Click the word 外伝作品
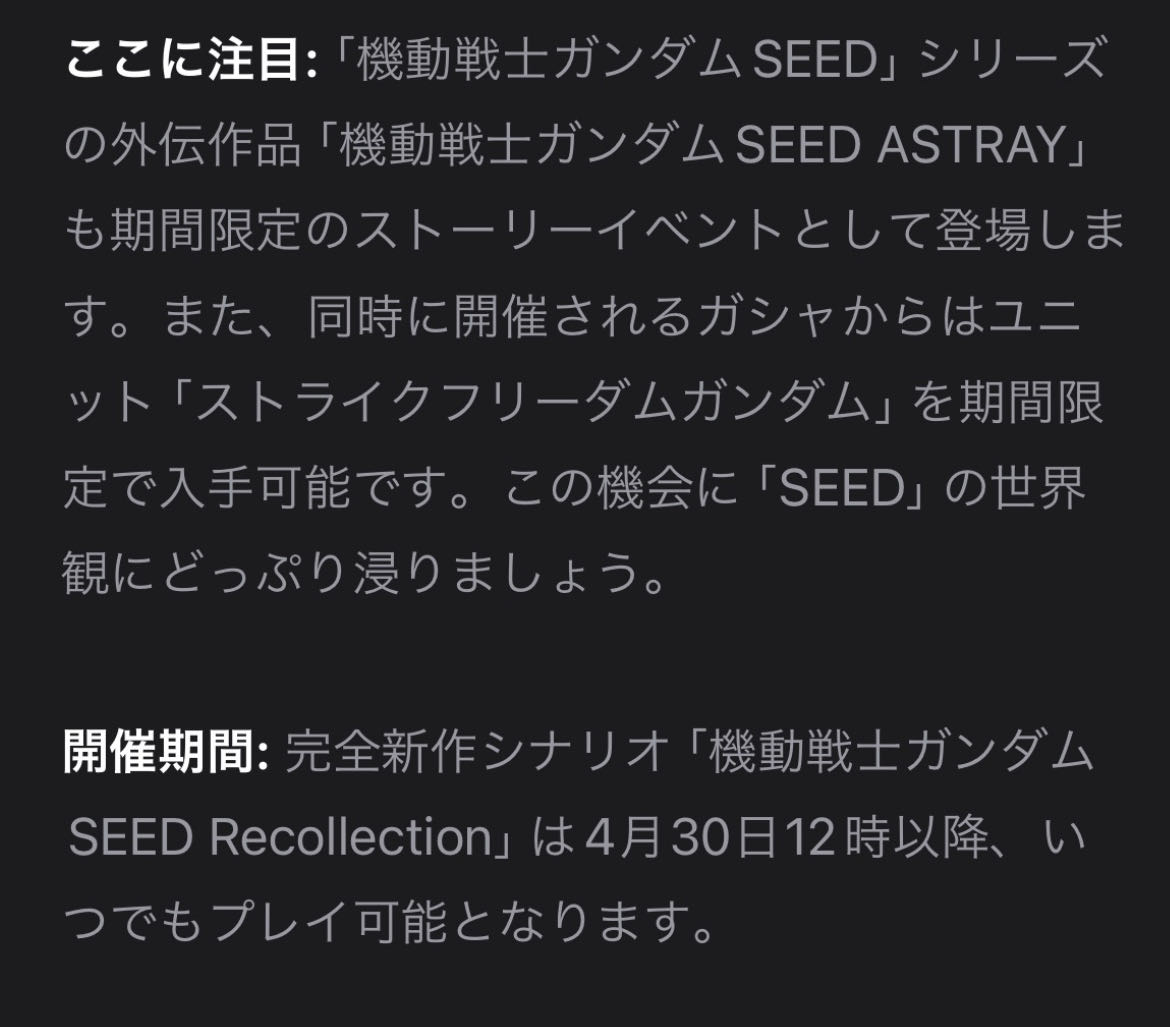 coord(215,147)
